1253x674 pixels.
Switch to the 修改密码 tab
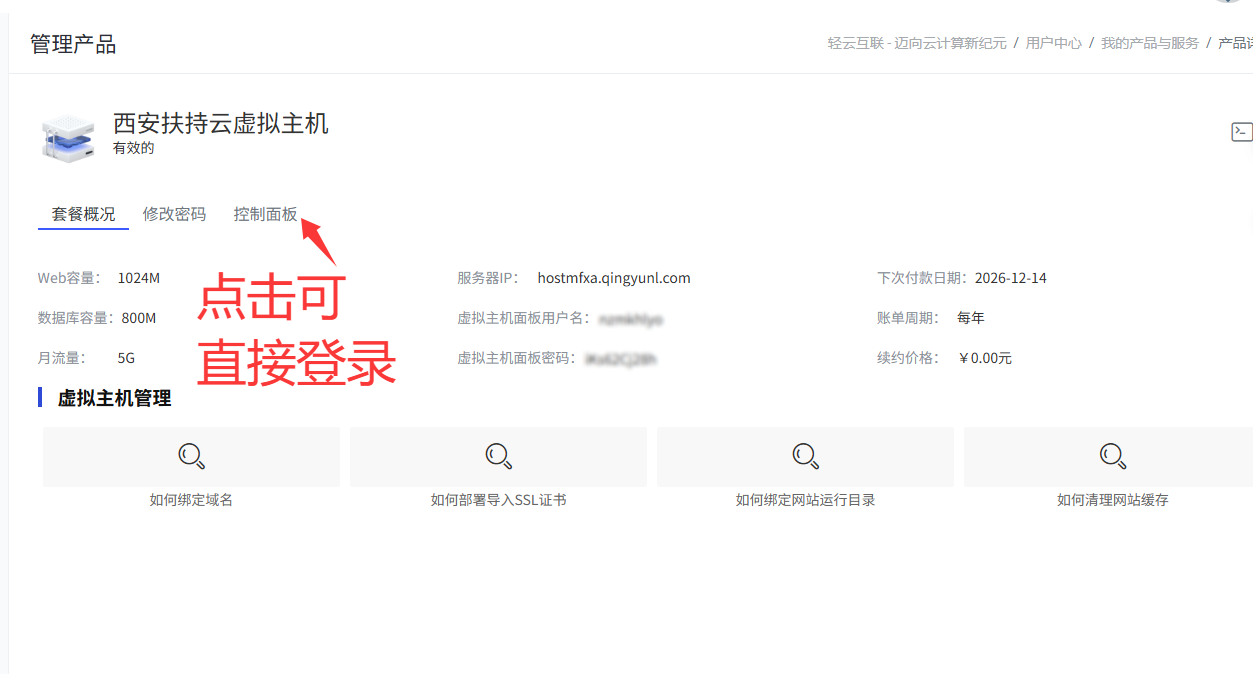[174, 213]
